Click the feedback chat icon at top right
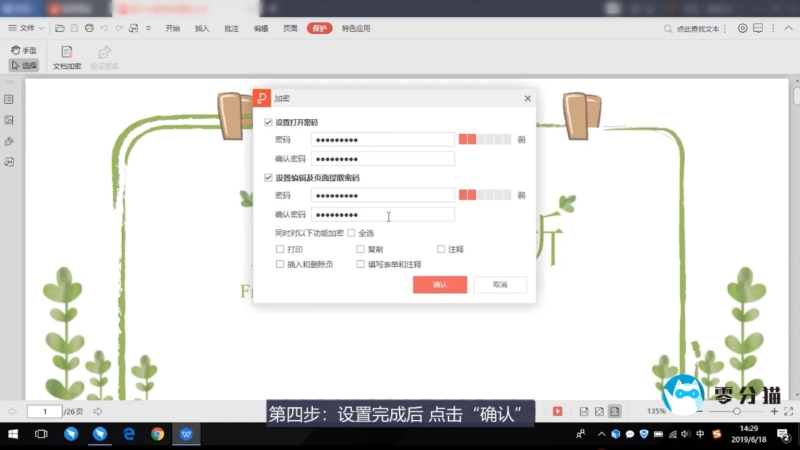Screen dimensions: 800x450 [x=757, y=28]
